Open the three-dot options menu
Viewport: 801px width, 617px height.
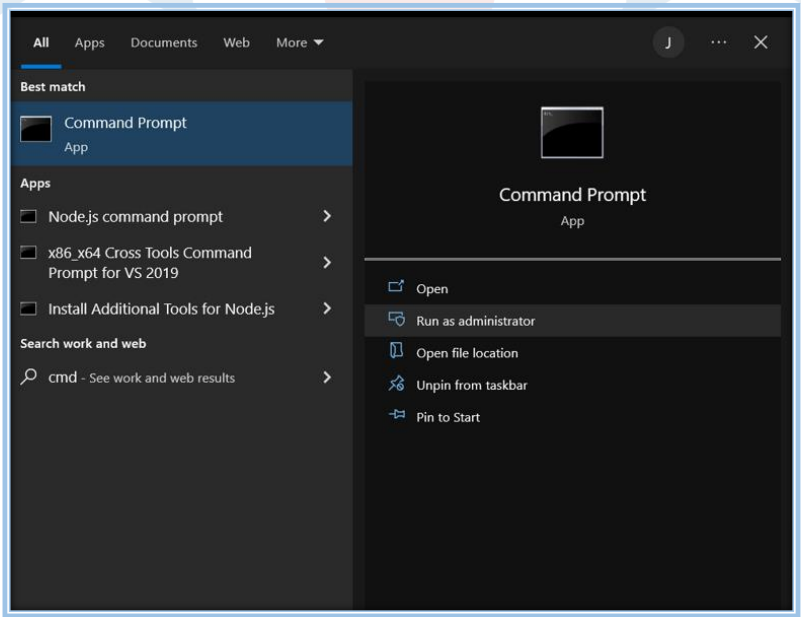point(718,42)
